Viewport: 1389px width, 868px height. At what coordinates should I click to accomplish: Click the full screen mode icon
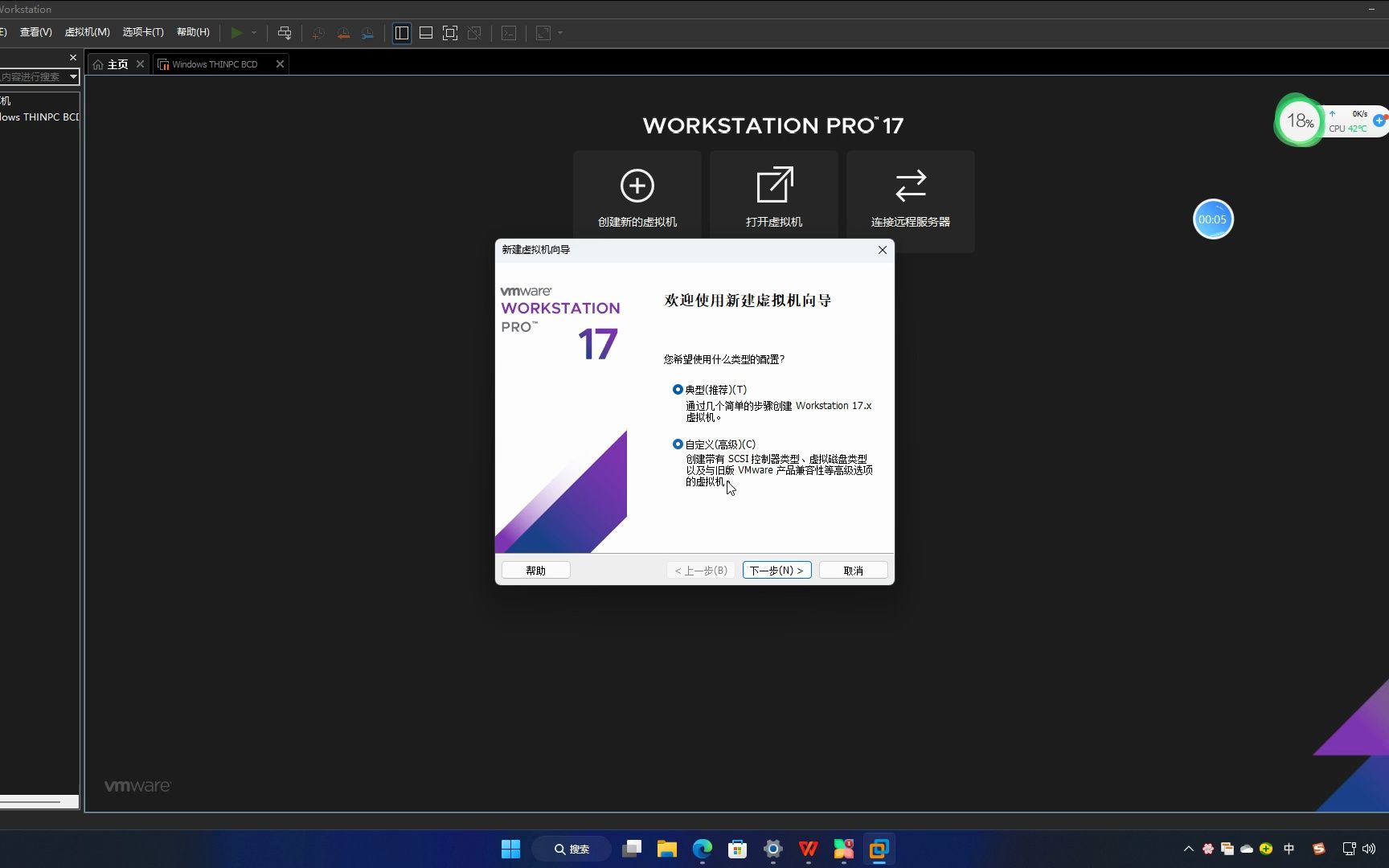(x=450, y=33)
